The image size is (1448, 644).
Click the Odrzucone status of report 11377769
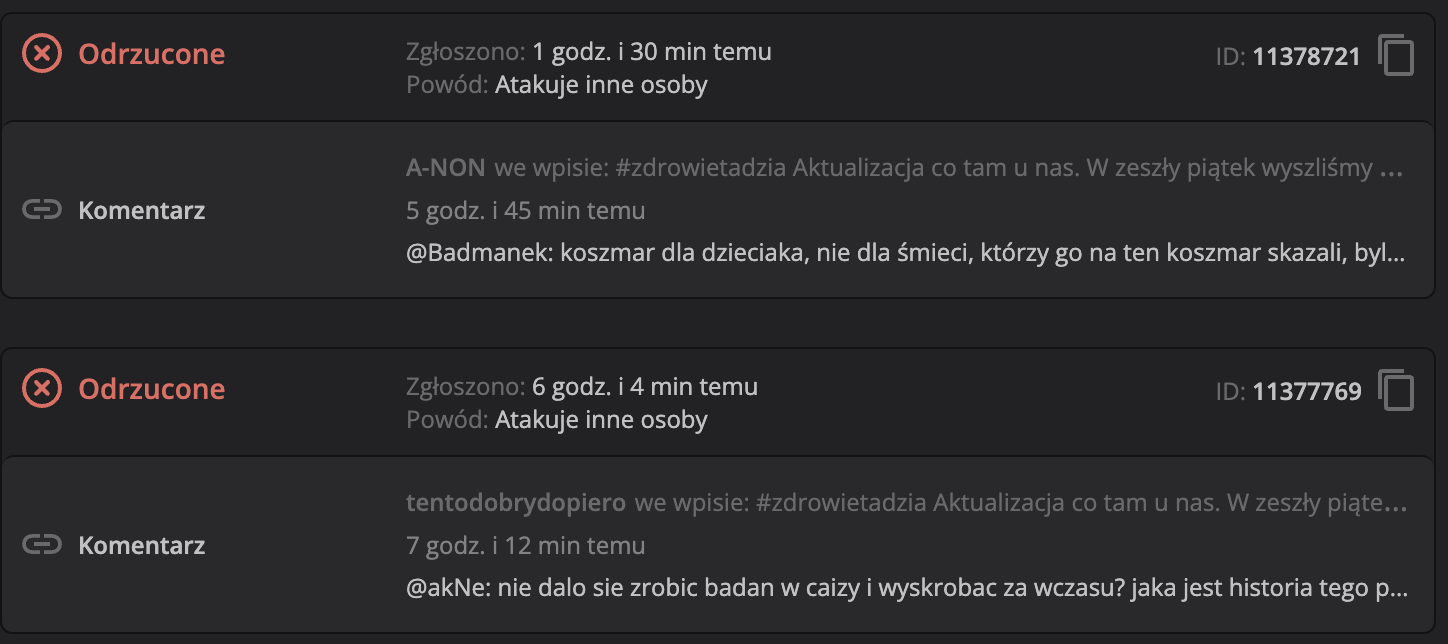[x=152, y=389]
